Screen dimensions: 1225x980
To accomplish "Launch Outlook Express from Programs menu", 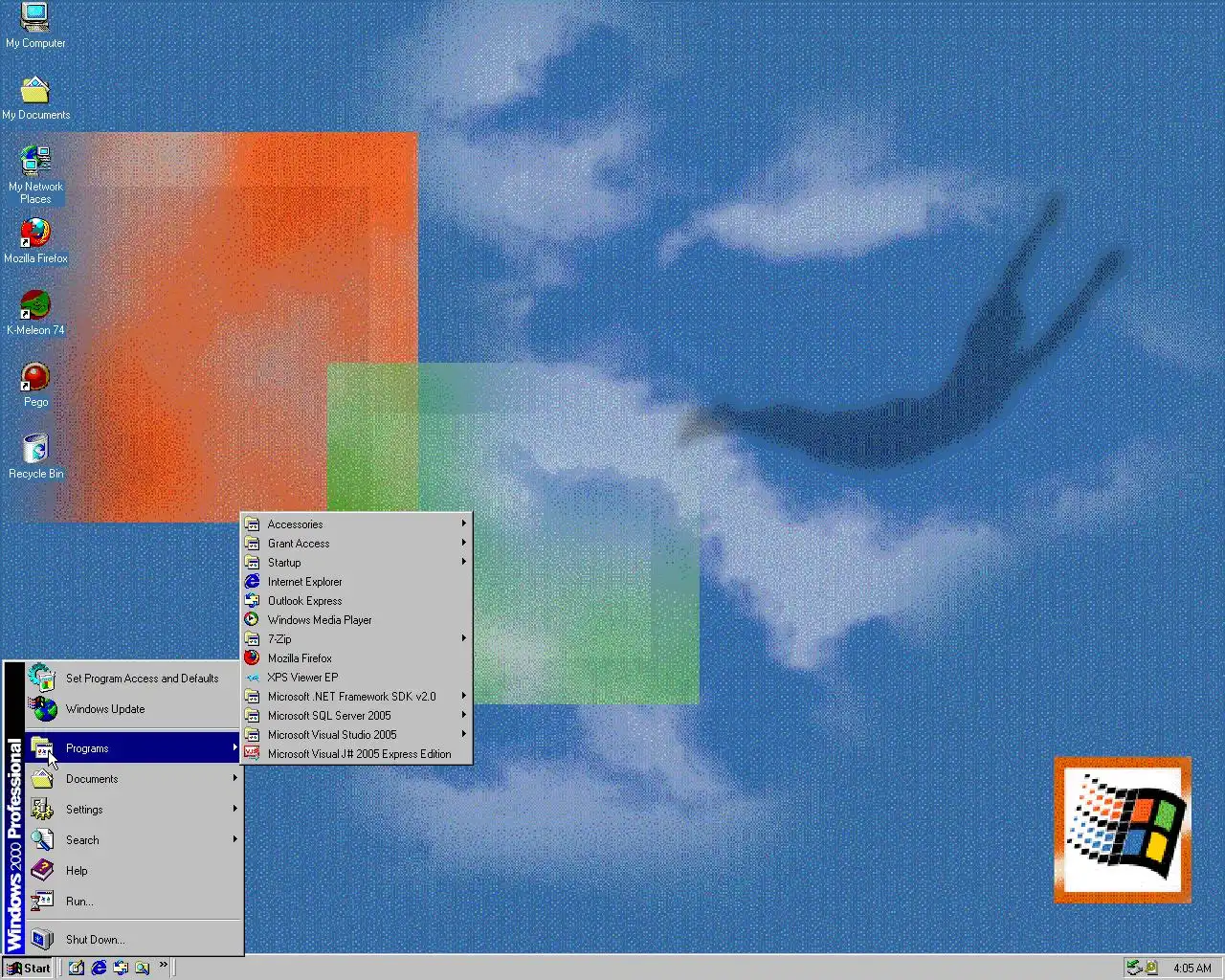I will click(356, 601).
